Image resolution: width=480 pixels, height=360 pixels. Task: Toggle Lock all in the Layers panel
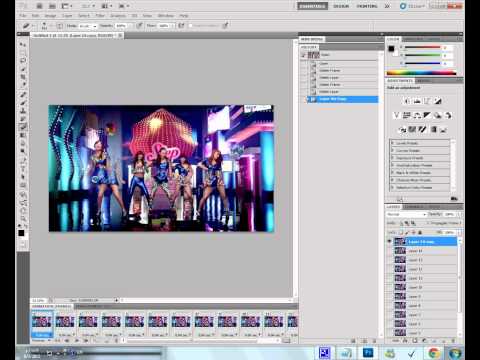pyautogui.click(x=420, y=232)
